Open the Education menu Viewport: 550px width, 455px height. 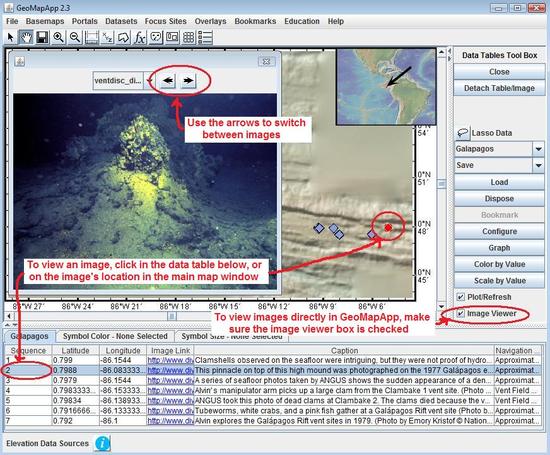coord(302,21)
